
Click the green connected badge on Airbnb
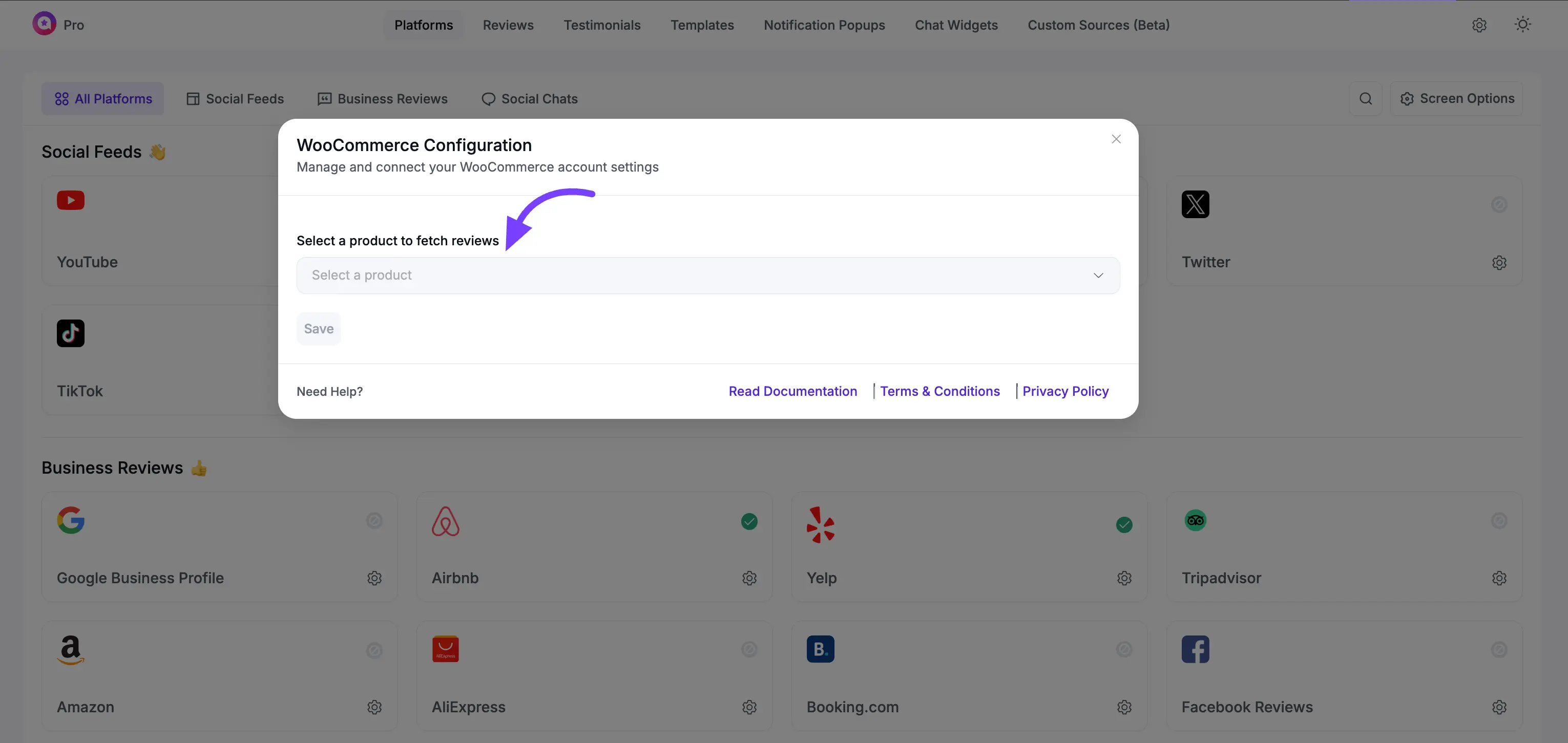tap(749, 522)
